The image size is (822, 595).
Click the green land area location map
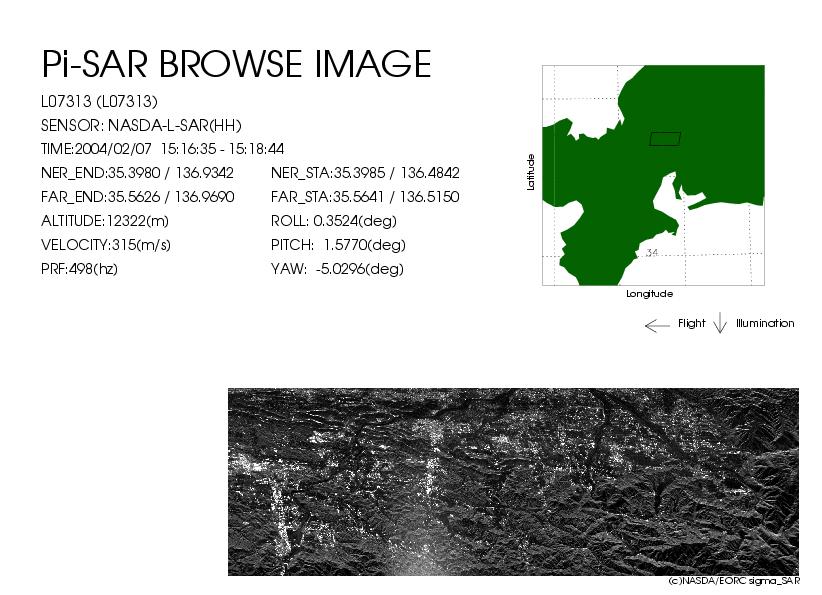pyautogui.click(x=653, y=175)
